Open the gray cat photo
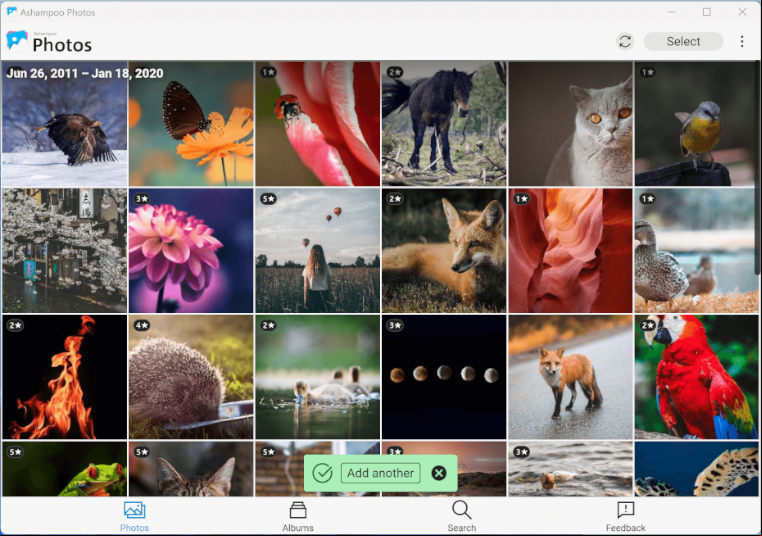This screenshot has height=536, width=762. point(571,124)
